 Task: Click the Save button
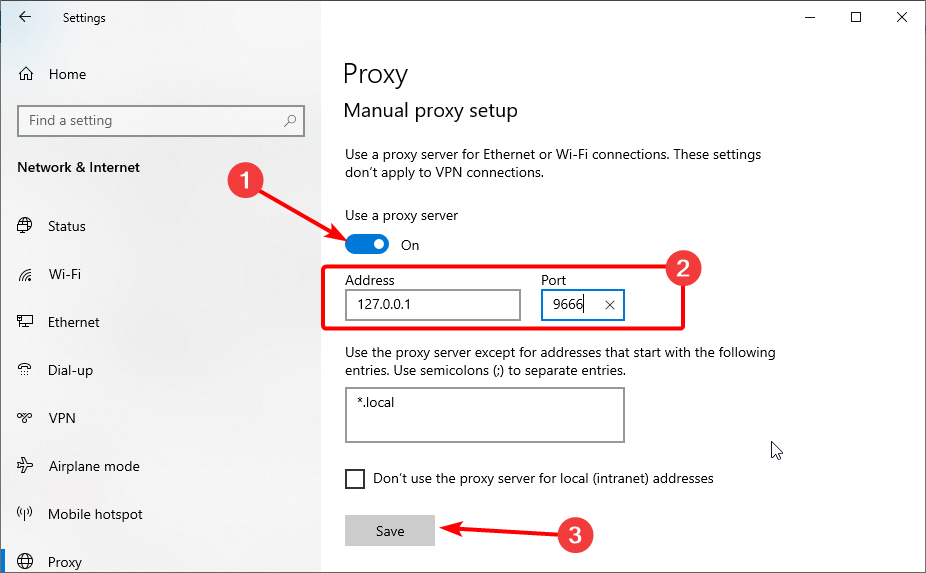(390, 530)
